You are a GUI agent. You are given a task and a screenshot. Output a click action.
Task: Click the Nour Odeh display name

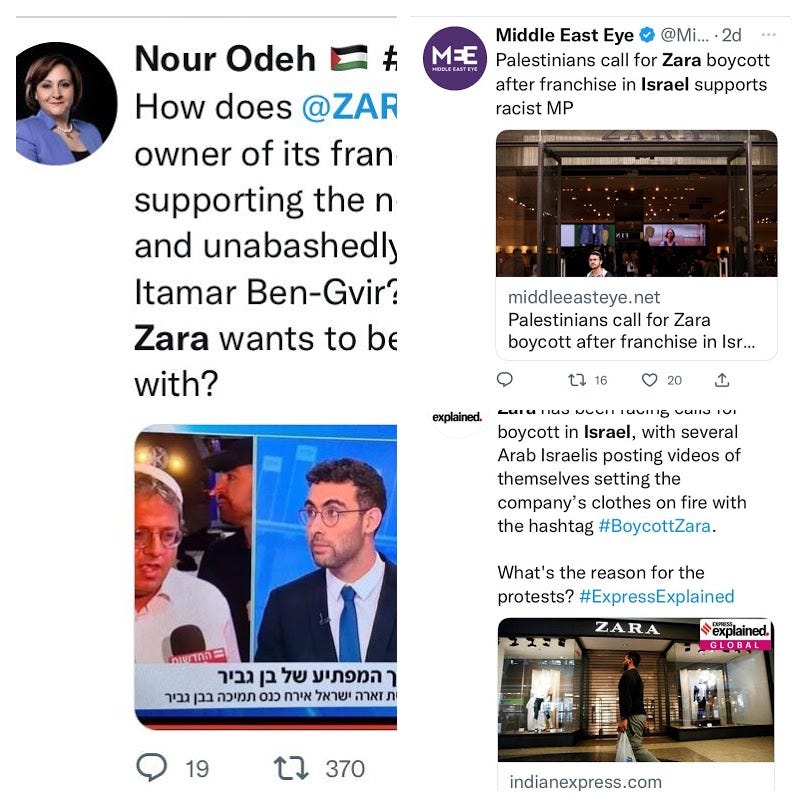[225, 59]
